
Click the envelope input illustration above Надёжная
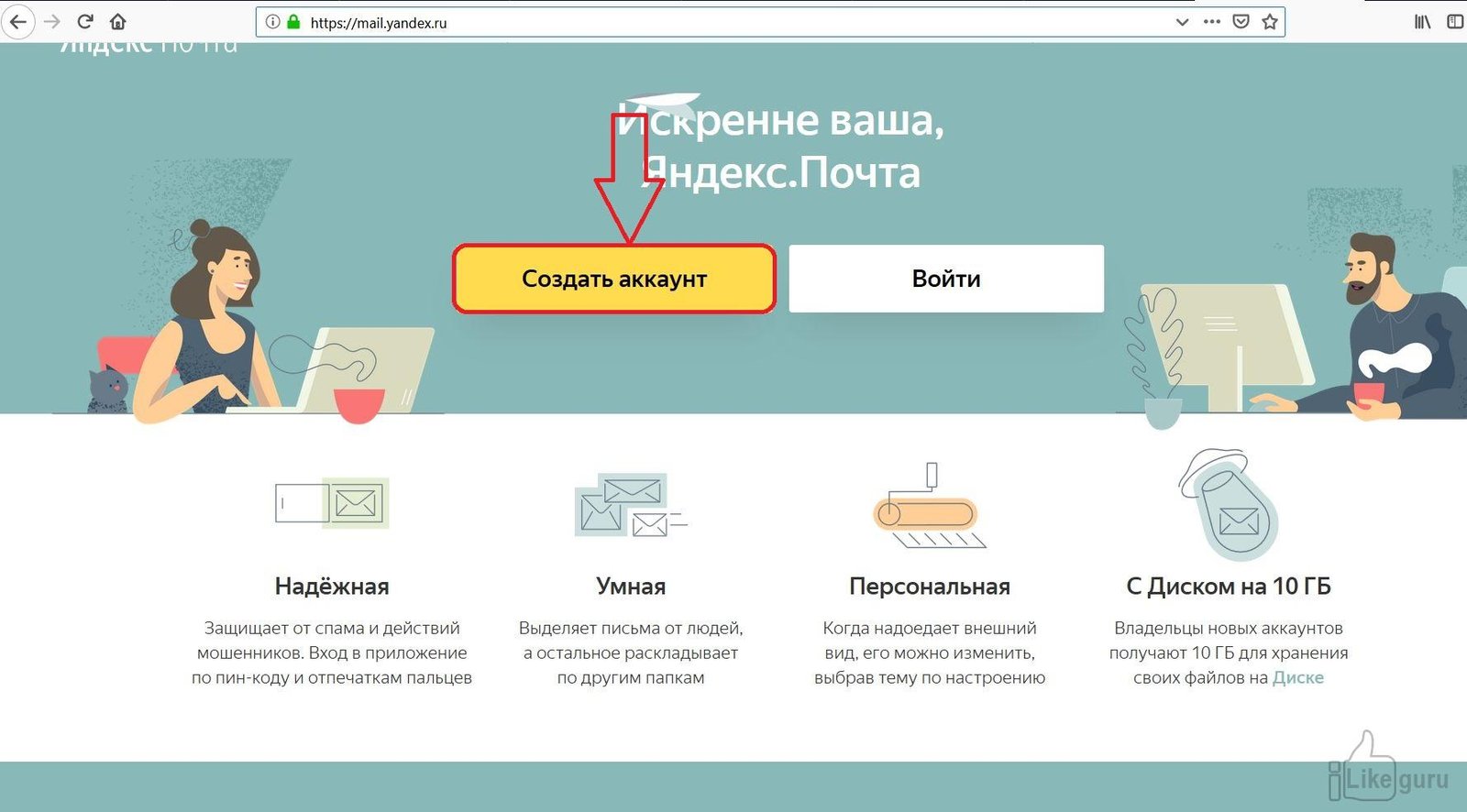pyautogui.click(x=332, y=503)
